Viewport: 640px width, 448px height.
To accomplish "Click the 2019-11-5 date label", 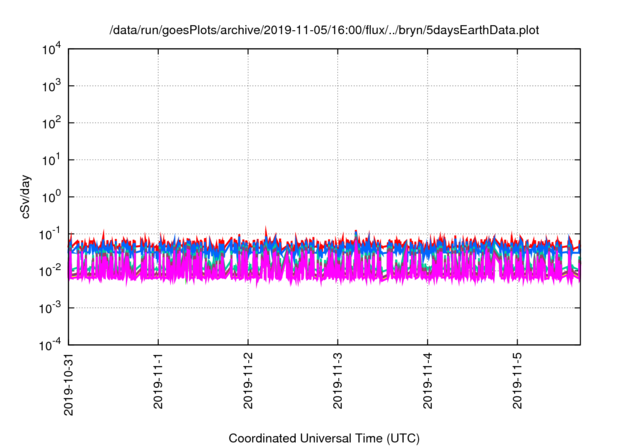I will (x=518, y=381).
